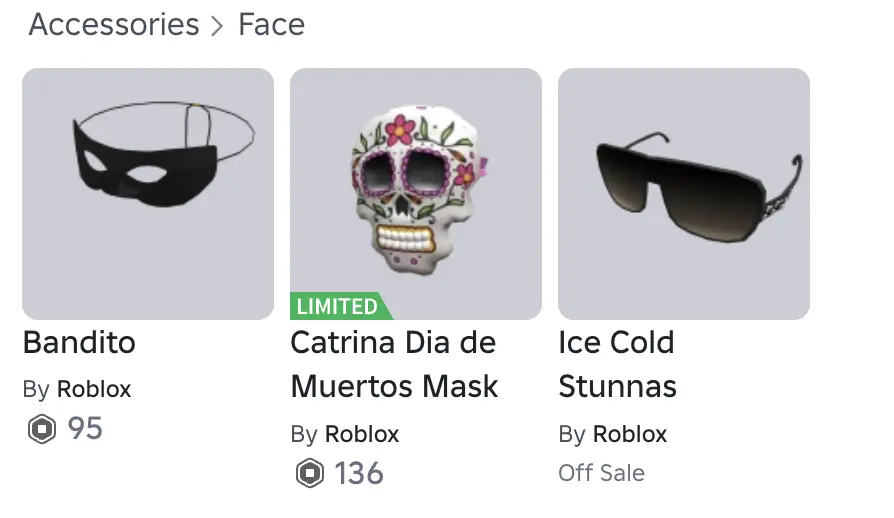Click the breadcrumb chevron after Accessories
This screenshot has width=894, height=518.
pyautogui.click(x=218, y=26)
